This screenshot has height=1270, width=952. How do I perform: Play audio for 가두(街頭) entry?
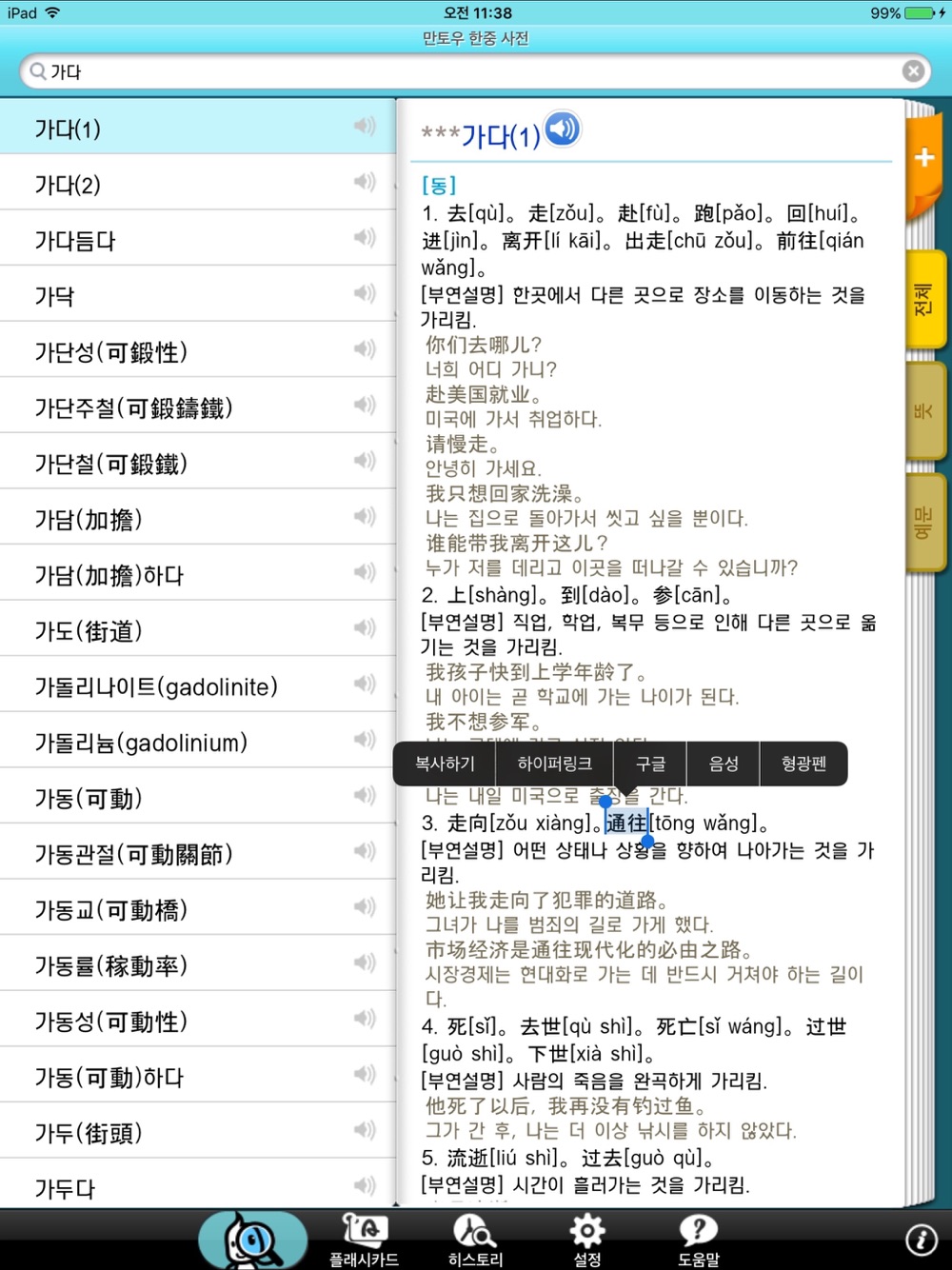365,1130
